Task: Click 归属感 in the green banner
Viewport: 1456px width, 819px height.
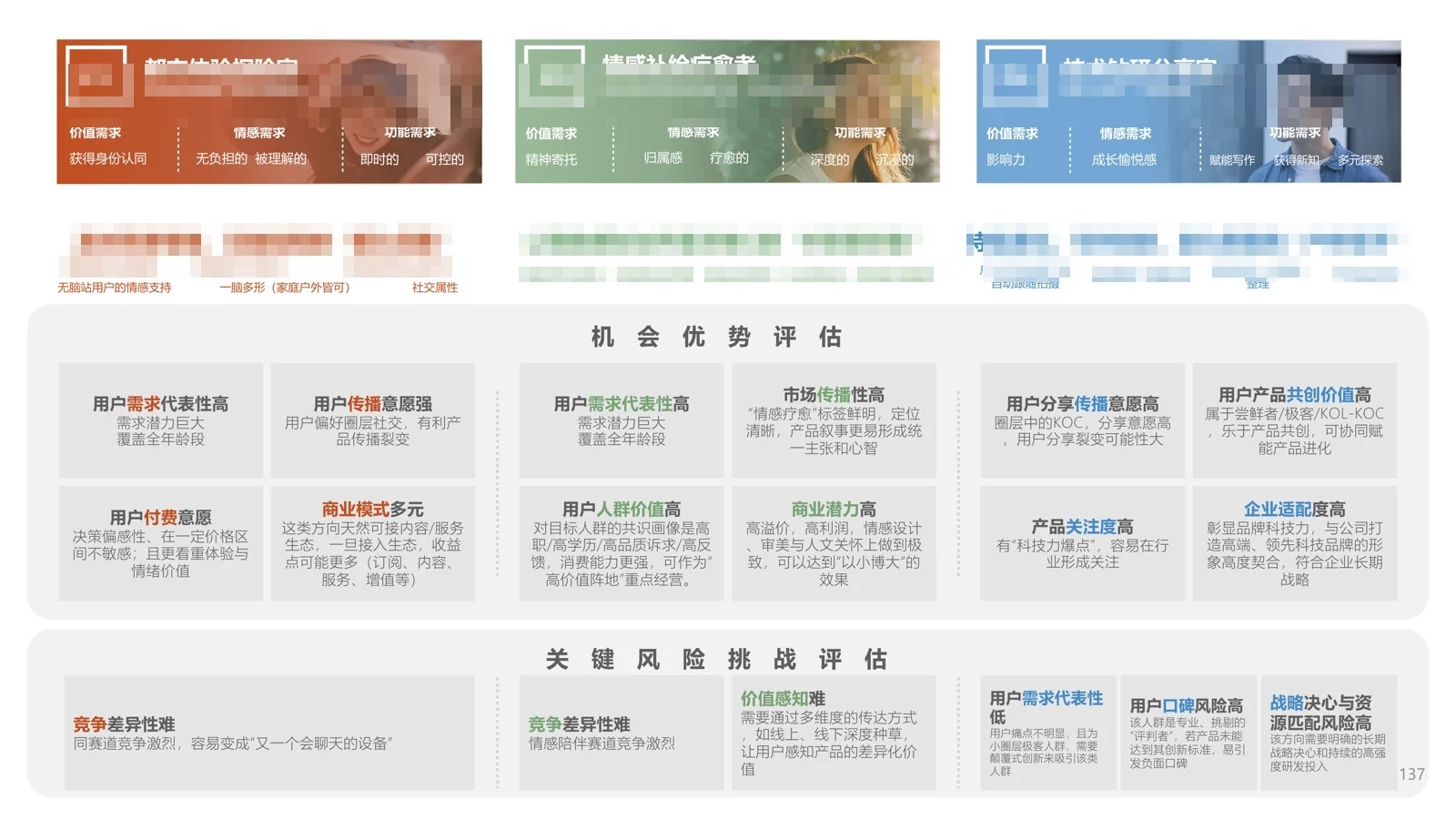Action: point(662,158)
